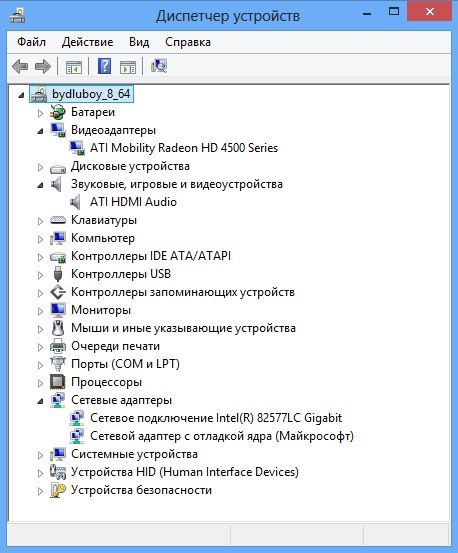Maximize the Диспетчер устройств window
Screen dimensions: 458x553
point(394,12)
